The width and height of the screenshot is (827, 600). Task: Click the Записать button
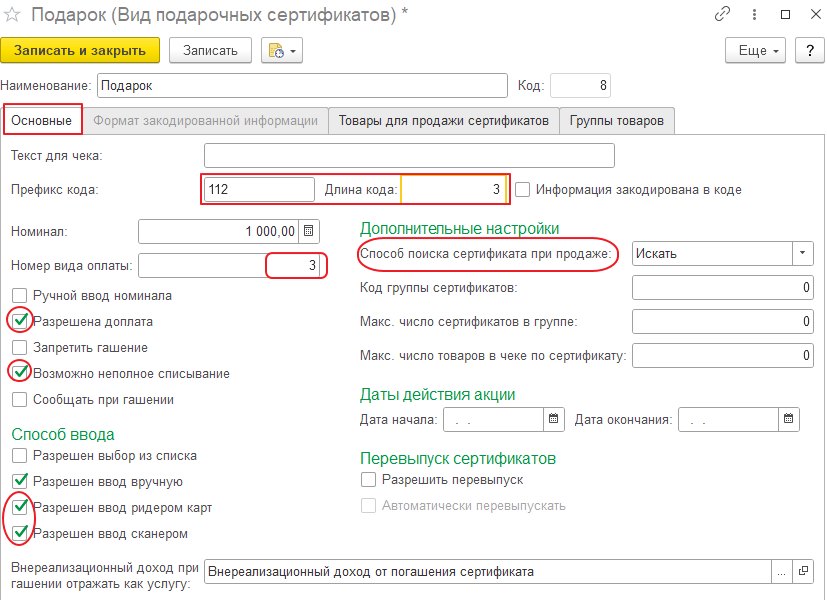pyautogui.click(x=210, y=51)
